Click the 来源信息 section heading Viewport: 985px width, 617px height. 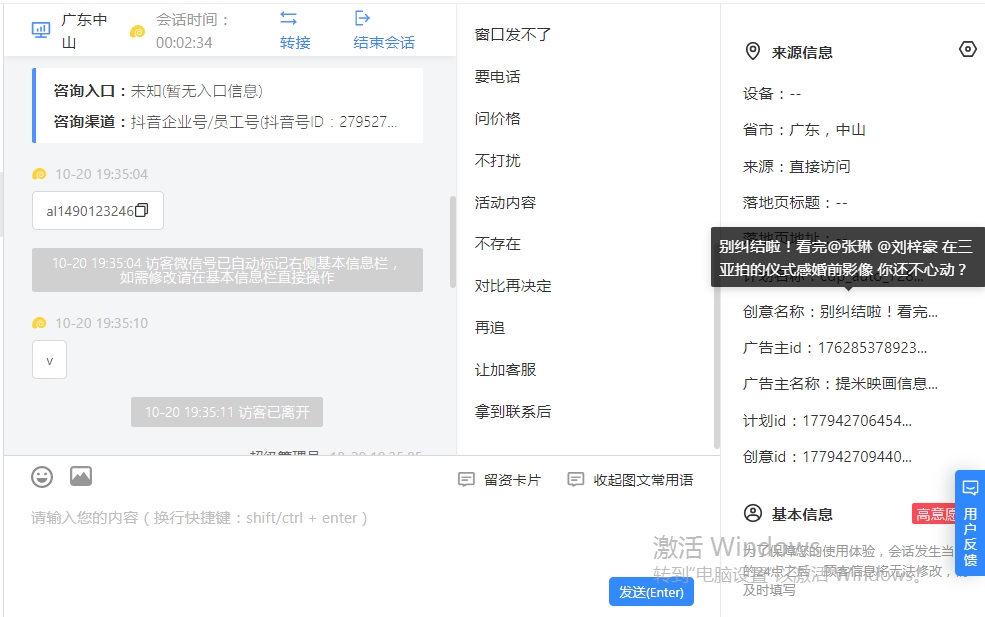coord(802,52)
